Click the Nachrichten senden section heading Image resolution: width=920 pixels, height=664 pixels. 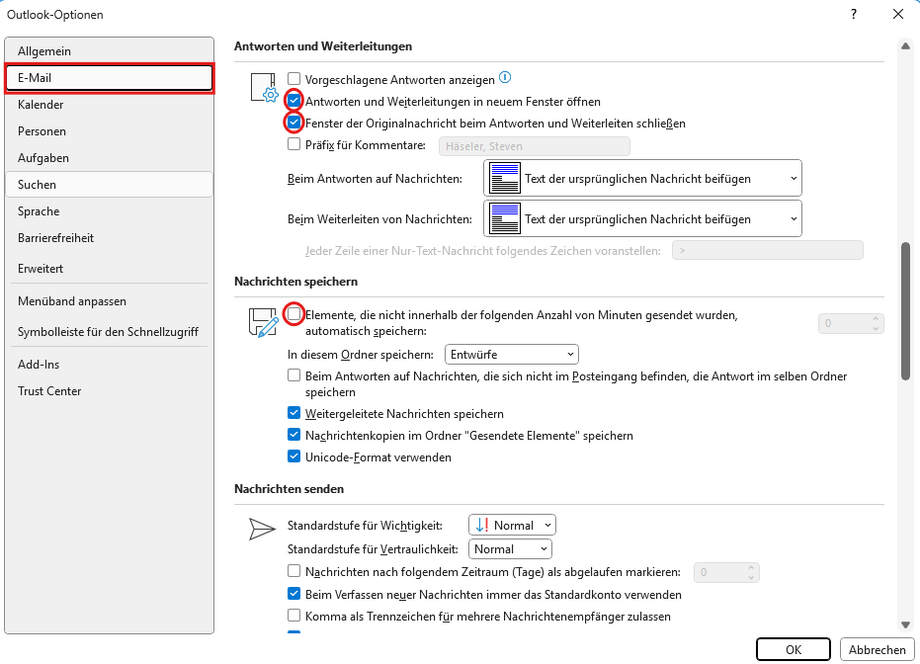[289, 489]
